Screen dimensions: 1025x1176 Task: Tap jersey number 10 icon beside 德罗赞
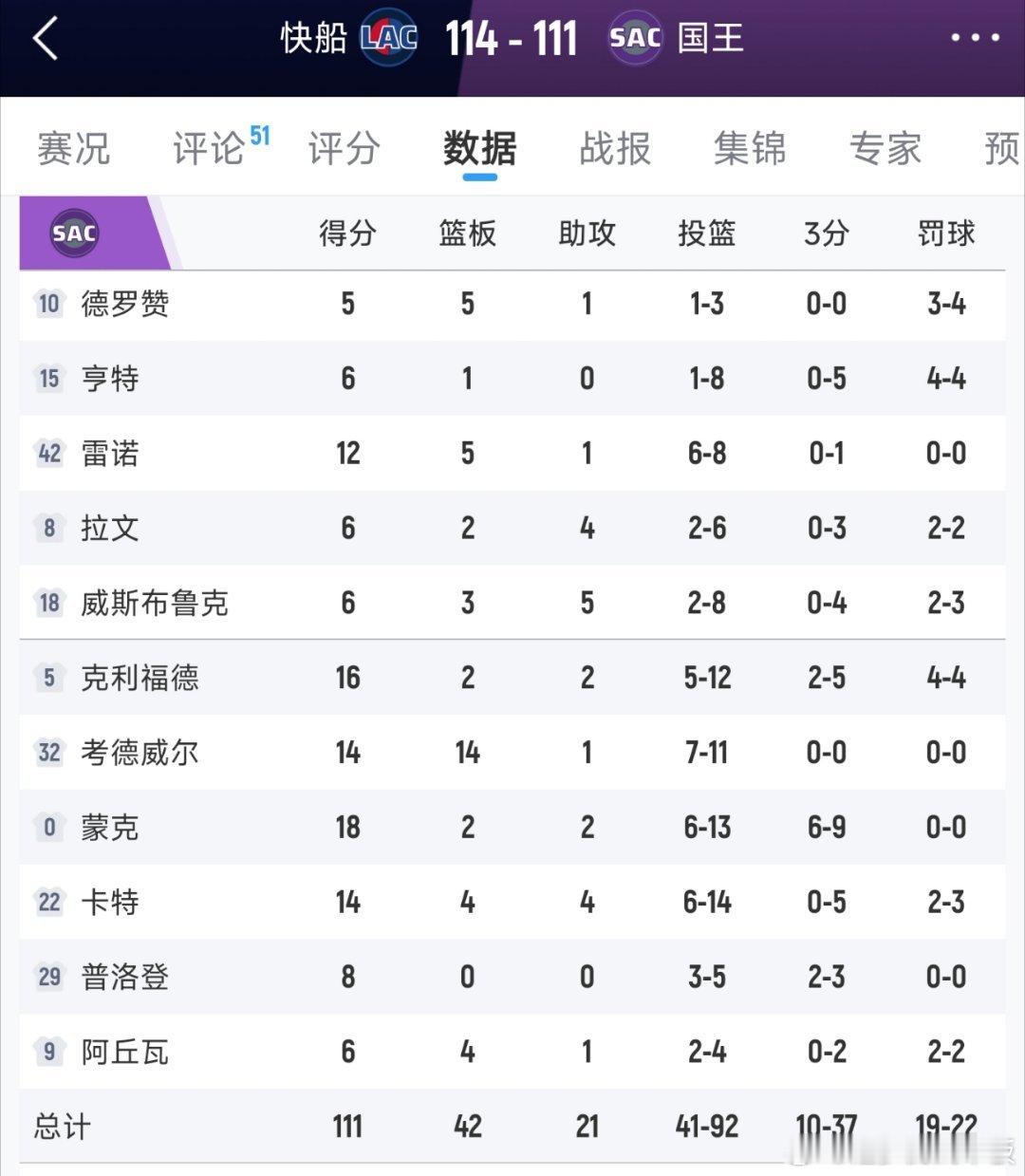(48, 304)
